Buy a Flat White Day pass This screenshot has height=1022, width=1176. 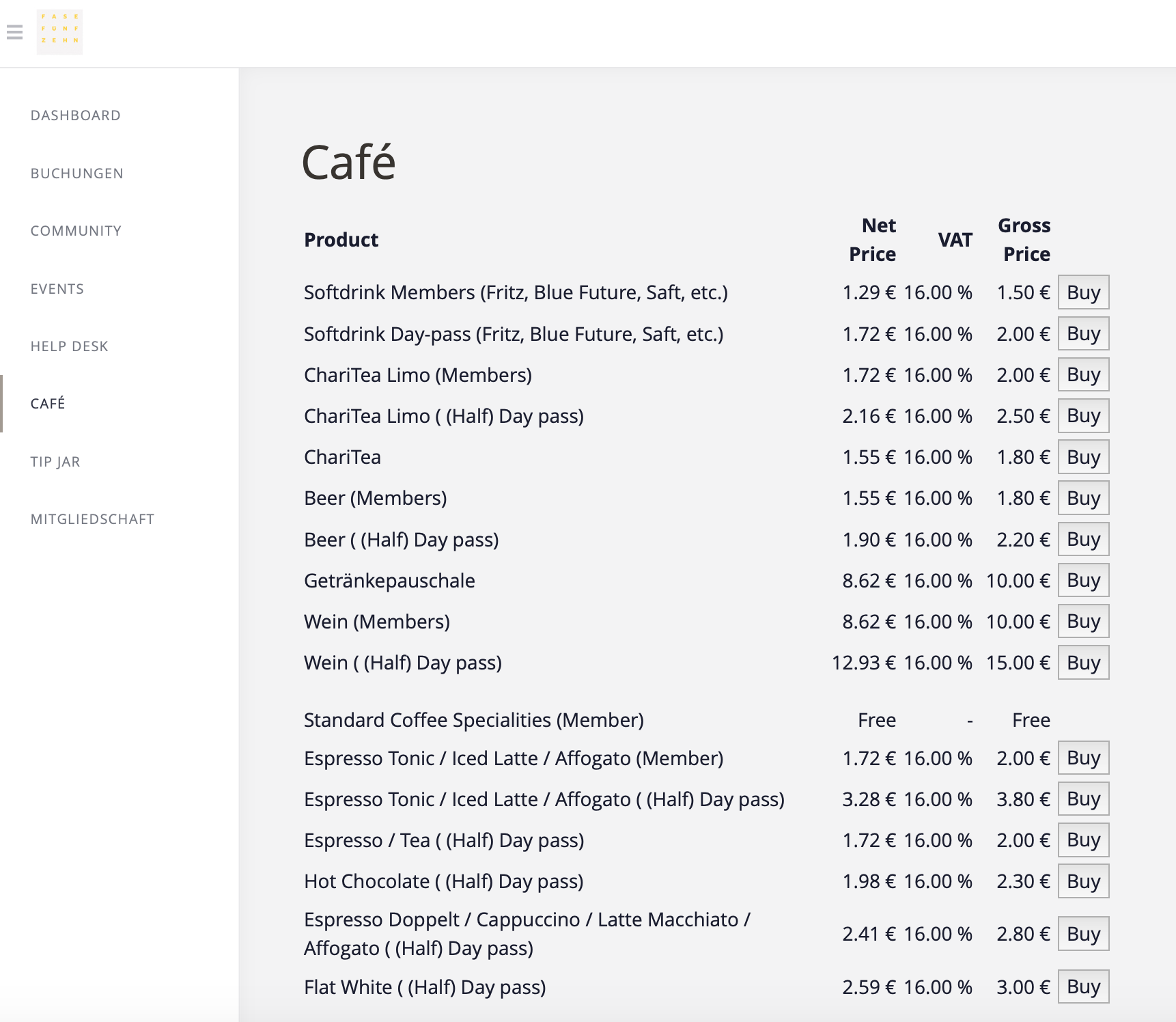coord(1083,986)
